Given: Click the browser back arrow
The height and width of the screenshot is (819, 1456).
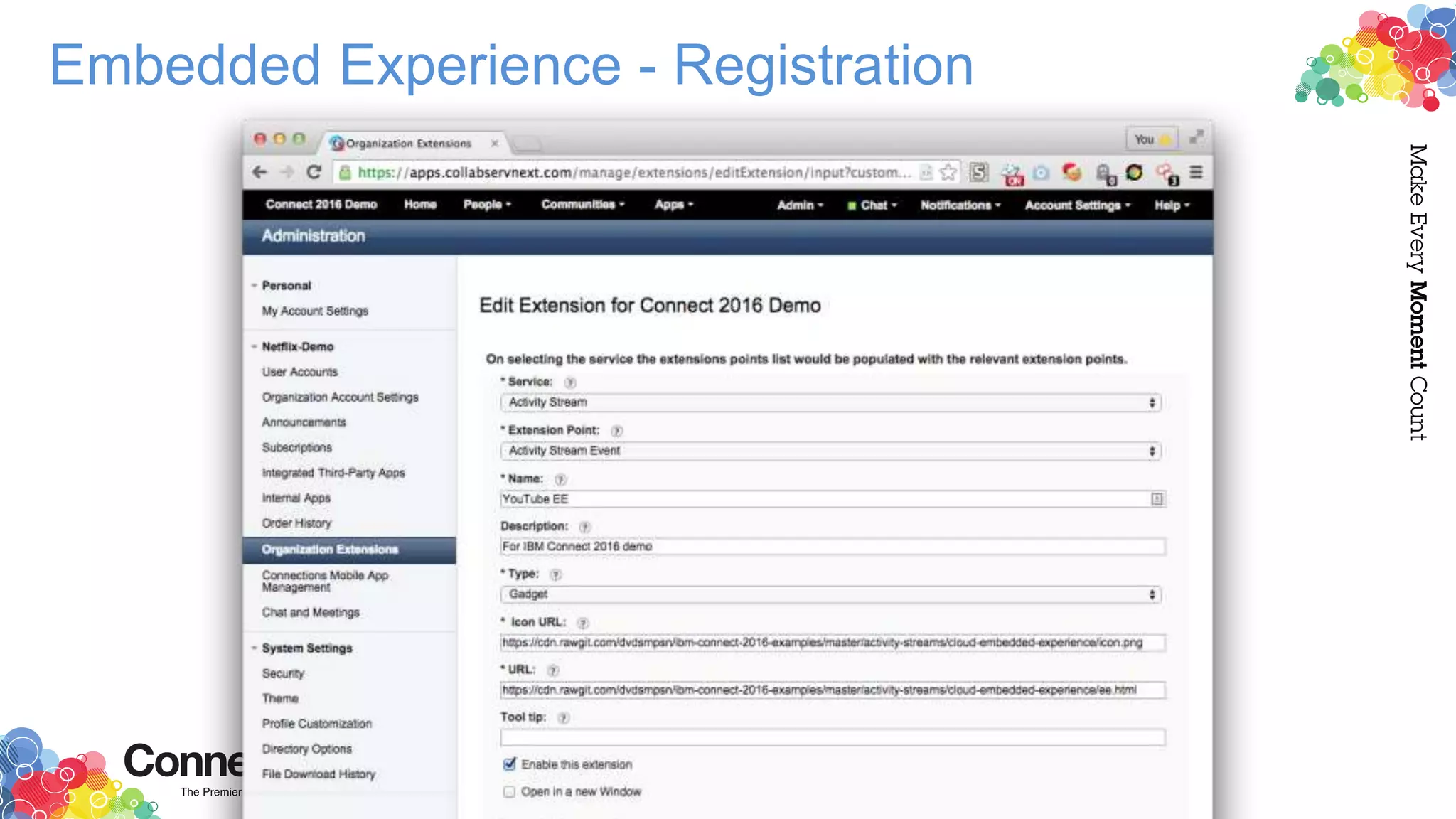Looking at the screenshot, I should coord(259,172).
